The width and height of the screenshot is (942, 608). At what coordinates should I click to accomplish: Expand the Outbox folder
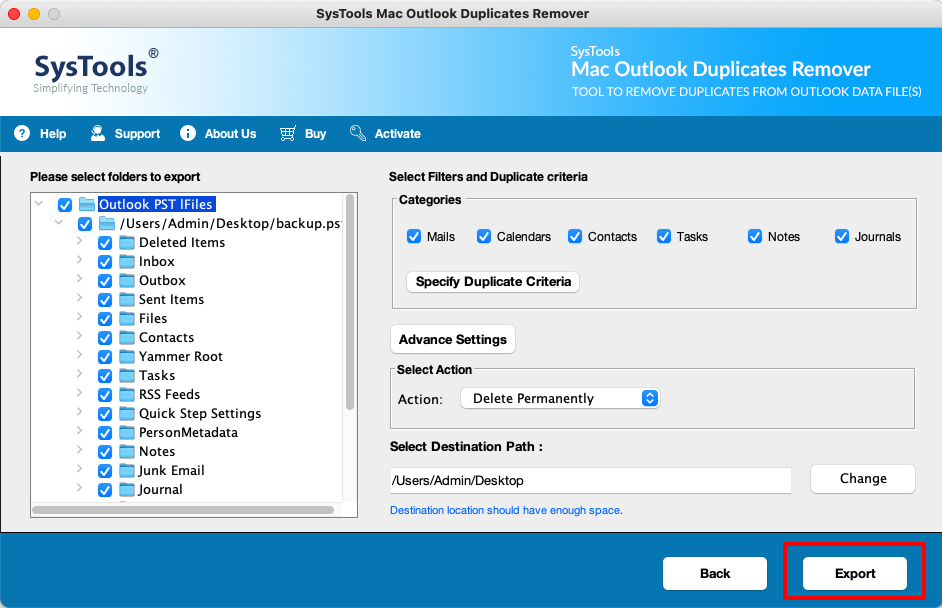pyautogui.click(x=79, y=279)
